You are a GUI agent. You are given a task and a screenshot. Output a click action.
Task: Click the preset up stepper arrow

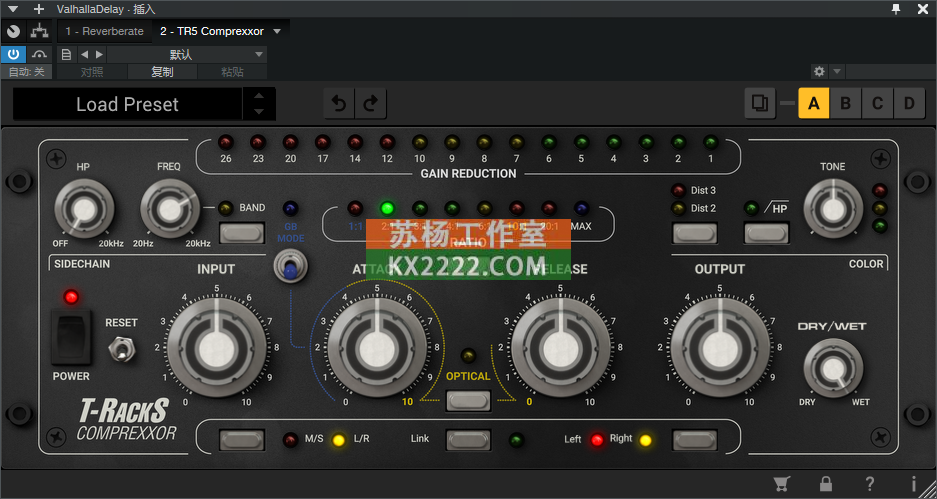click(x=259, y=96)
